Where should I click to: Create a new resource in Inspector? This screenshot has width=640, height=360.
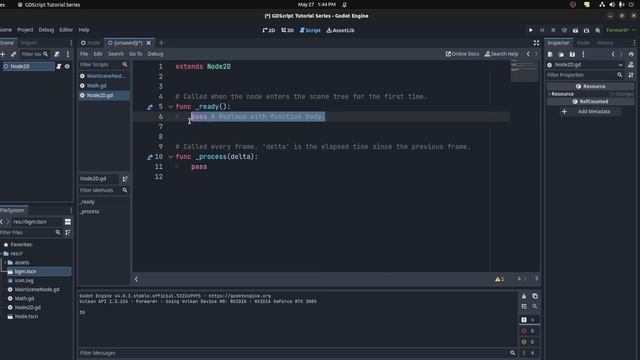click(x=550, y=54)
